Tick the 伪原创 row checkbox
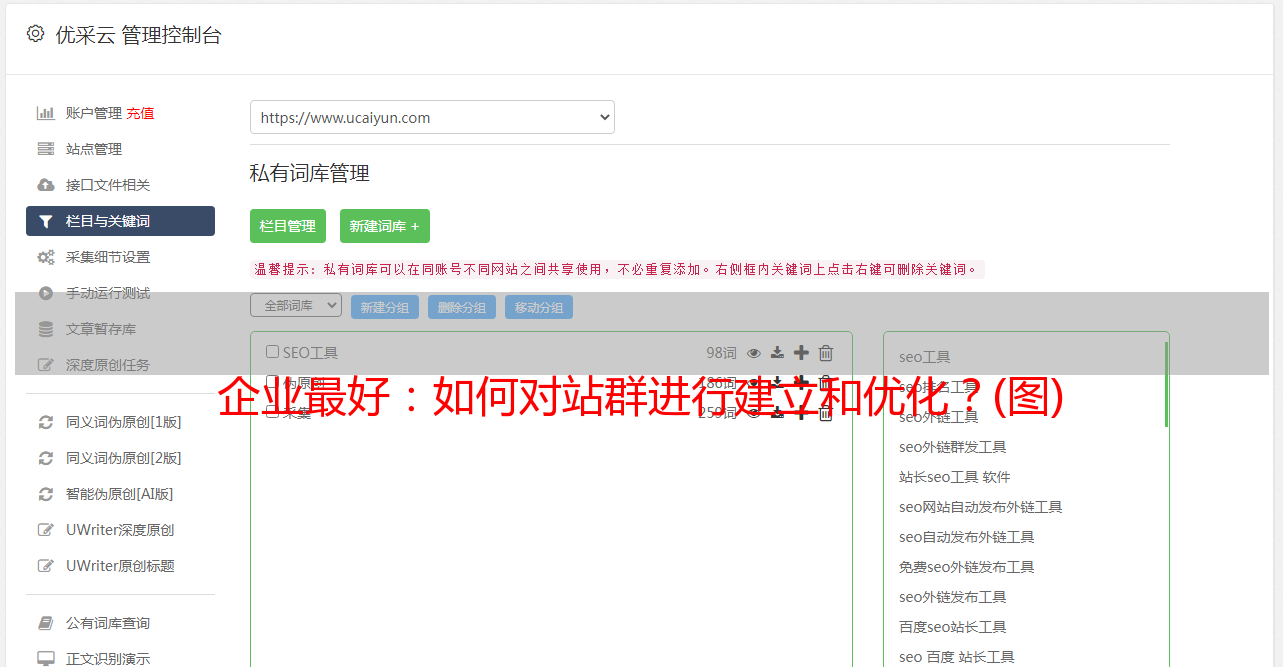 point(272,382)
